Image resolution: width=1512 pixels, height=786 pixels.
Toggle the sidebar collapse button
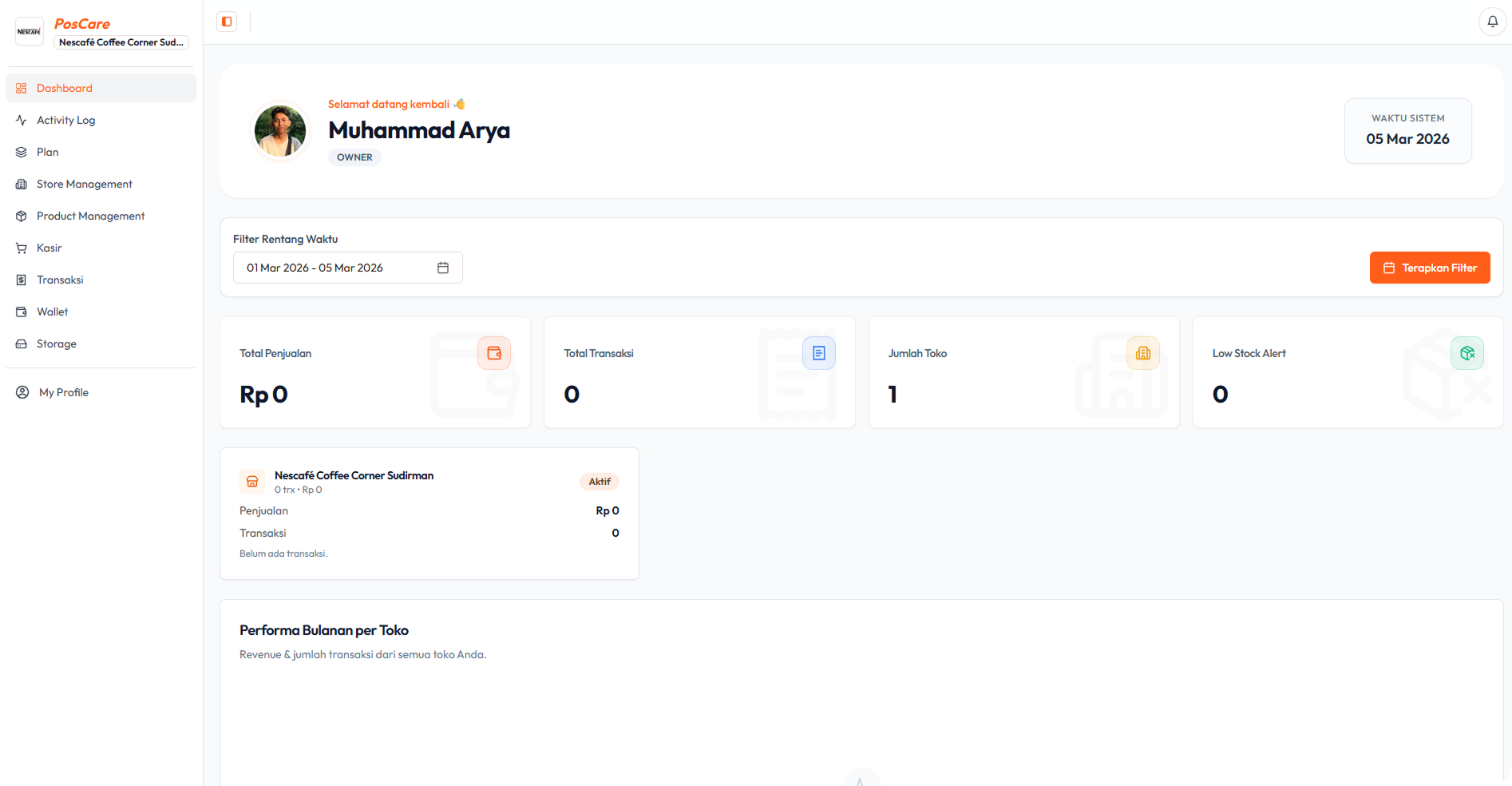pyautogui.click(x=227, y=22)
